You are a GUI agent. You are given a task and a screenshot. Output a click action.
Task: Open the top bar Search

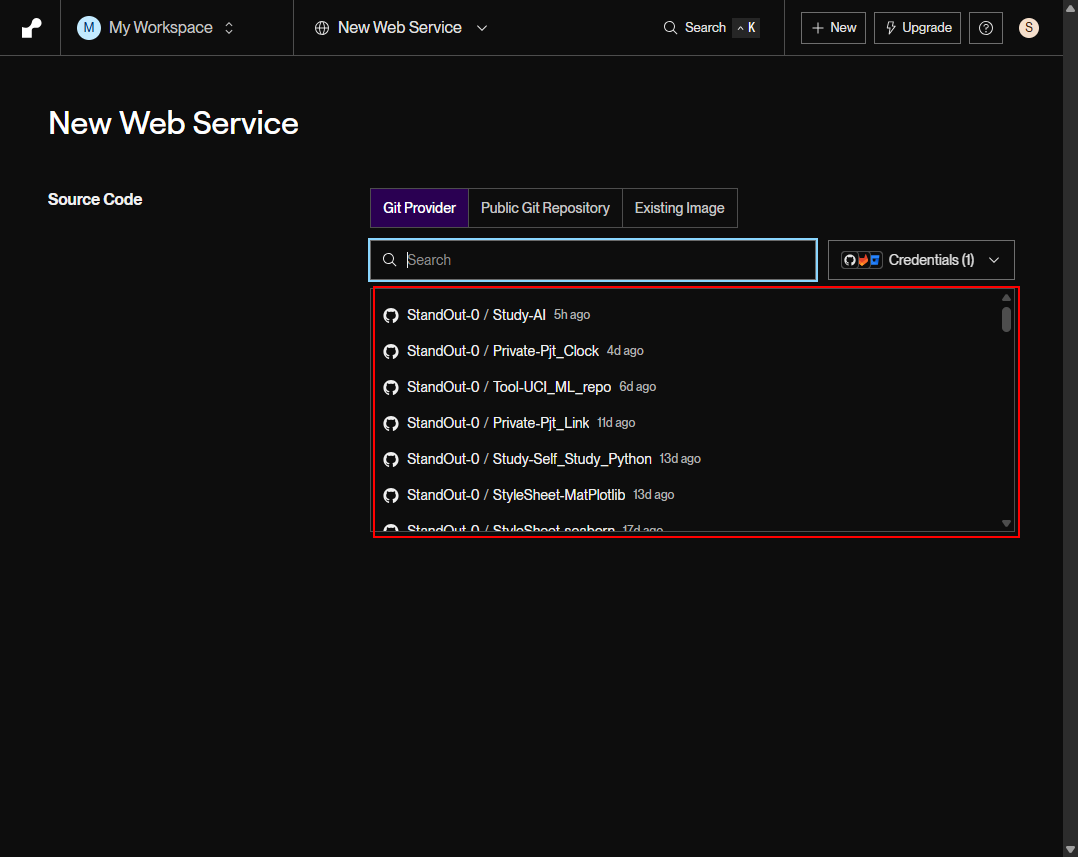click(x=711, y=28)
